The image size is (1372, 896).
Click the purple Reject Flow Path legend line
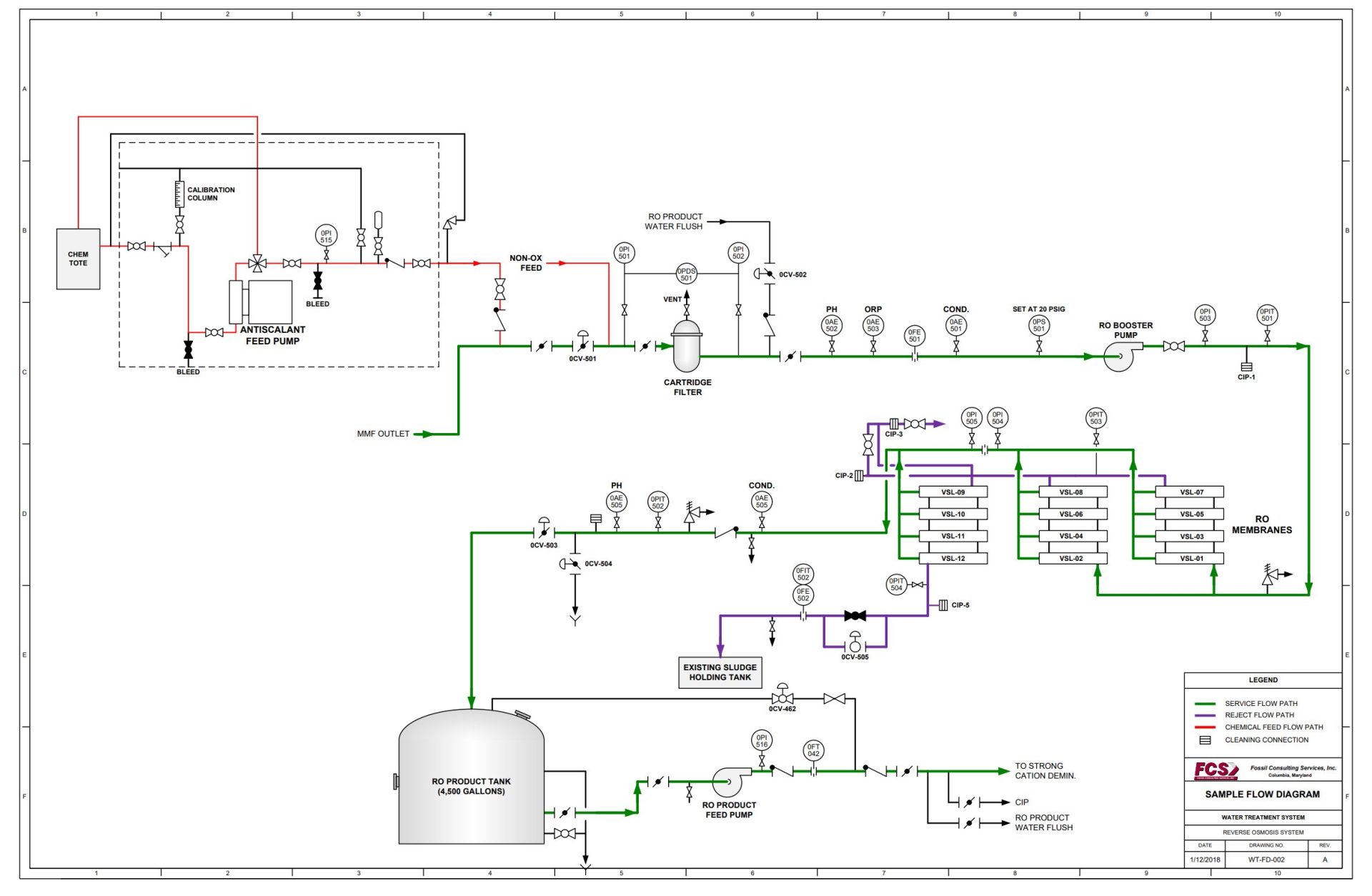(x=1205, y=715)
